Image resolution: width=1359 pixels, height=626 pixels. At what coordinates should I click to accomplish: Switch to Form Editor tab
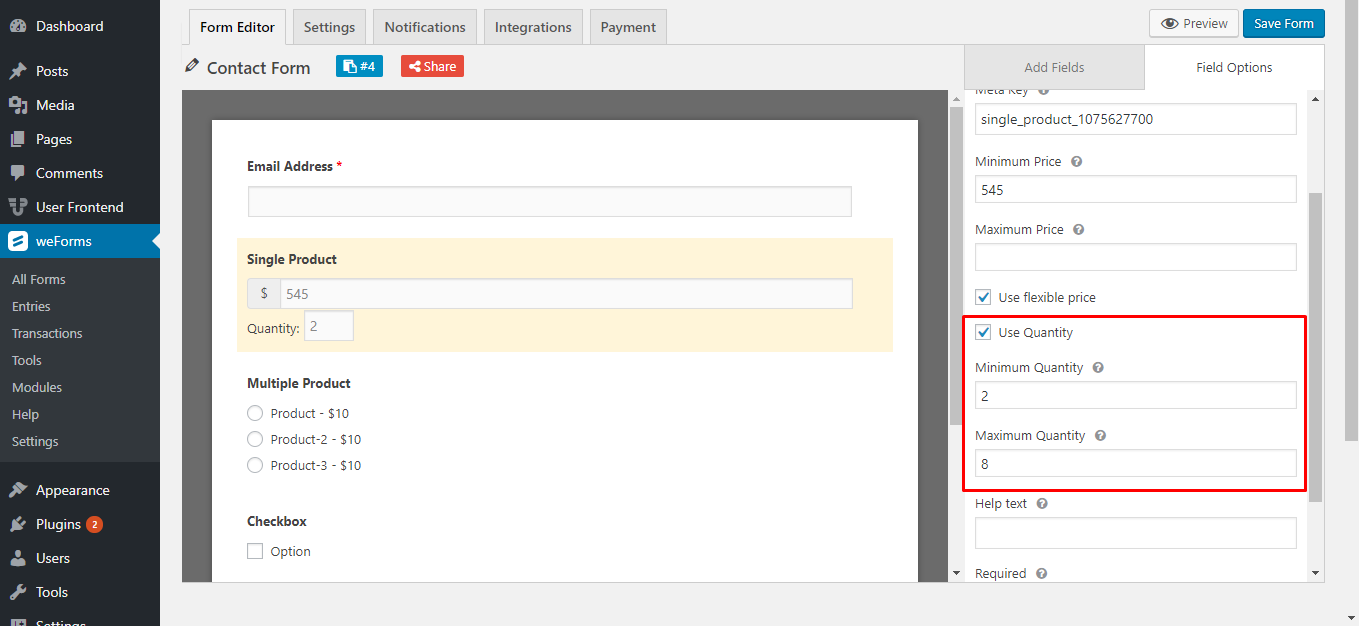(x=237, y=27)
